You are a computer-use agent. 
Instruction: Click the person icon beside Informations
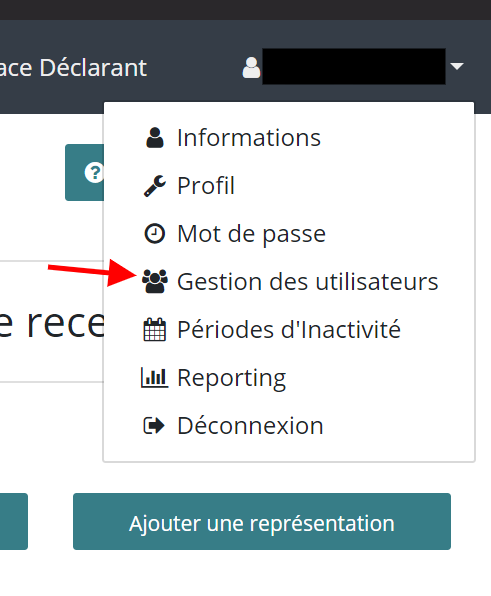click(x=155, y=138)
